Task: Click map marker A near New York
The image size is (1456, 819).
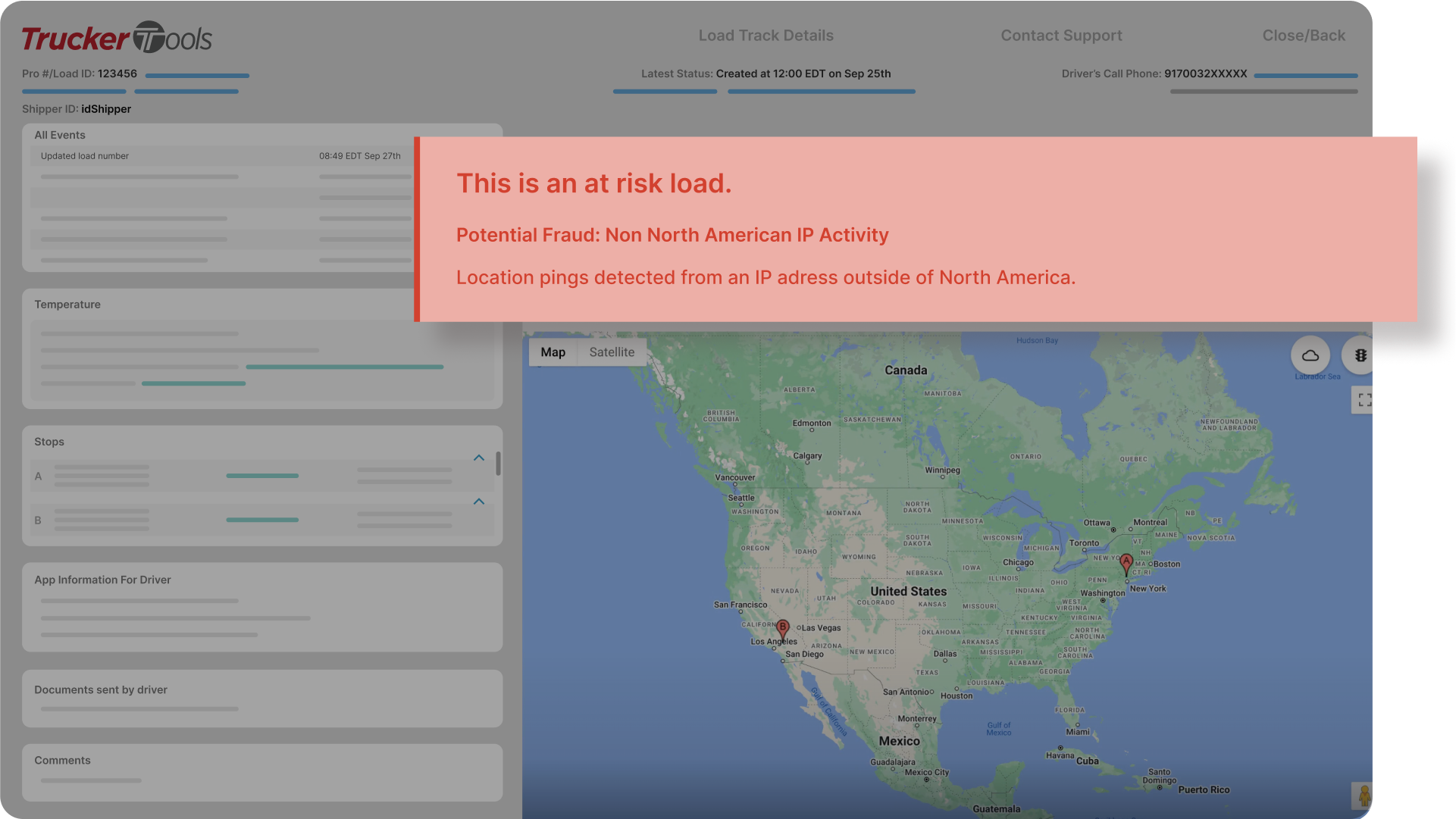Action: [1126, 563]
